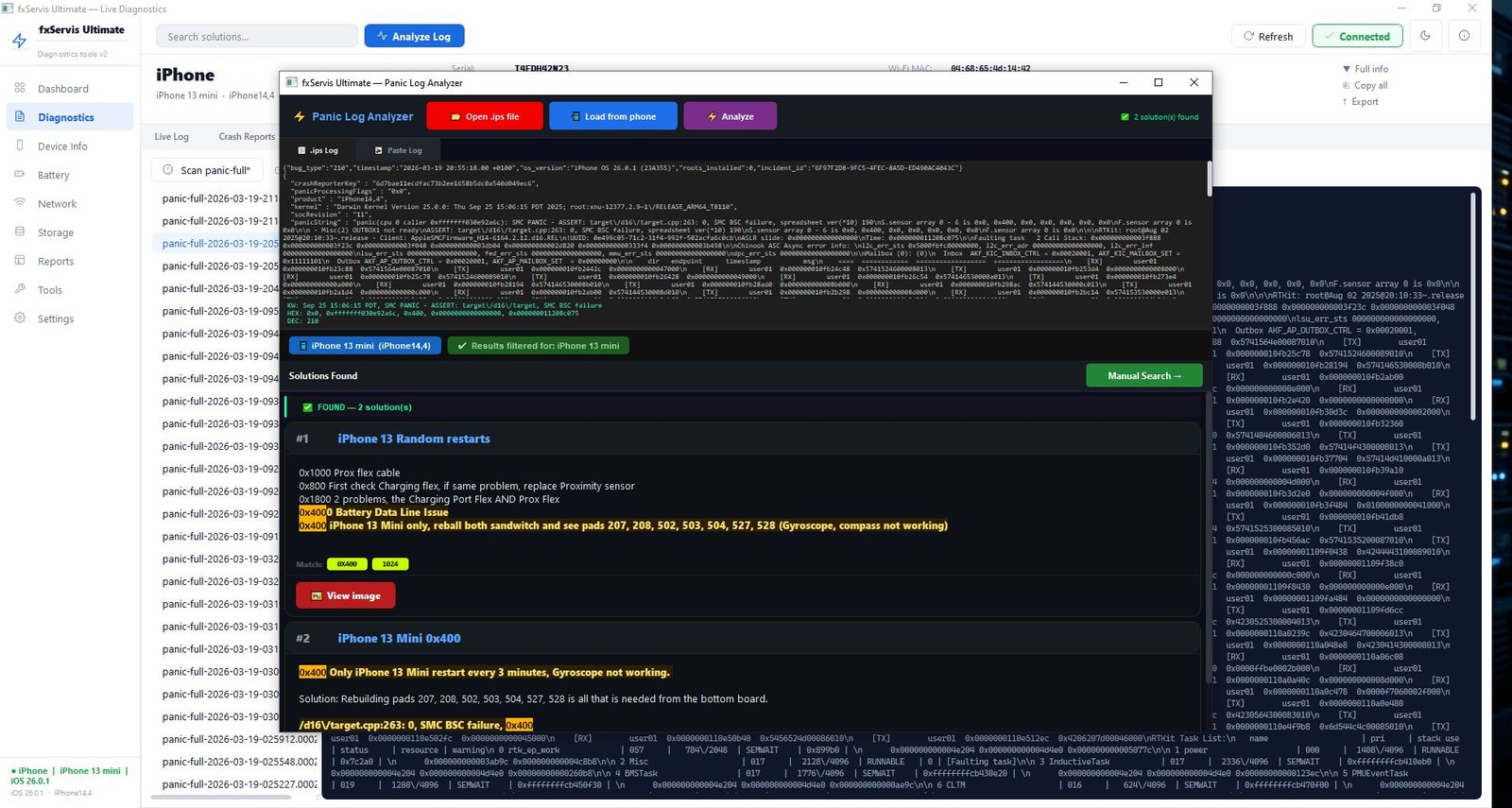The image size is (1512, 808).
Task: Click Open .ips file button
Action: [x=485, y=116]
